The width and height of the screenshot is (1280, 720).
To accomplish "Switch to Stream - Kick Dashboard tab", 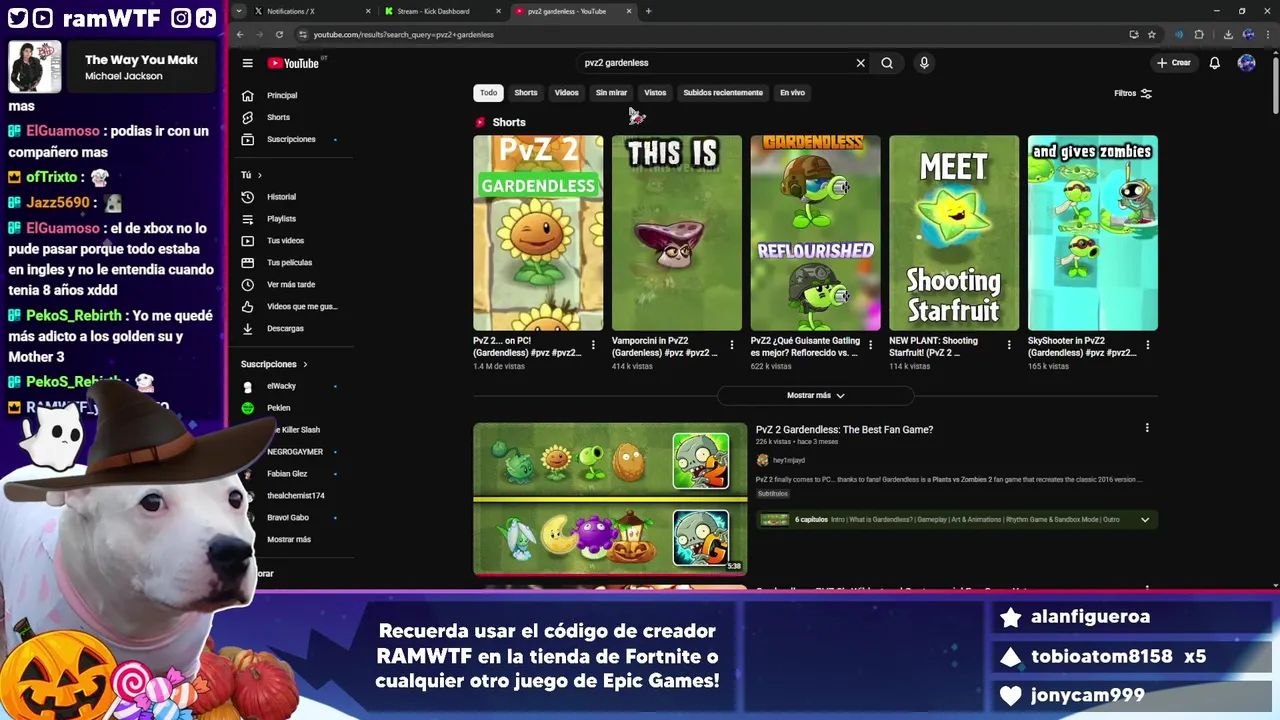I will (440, 11).
